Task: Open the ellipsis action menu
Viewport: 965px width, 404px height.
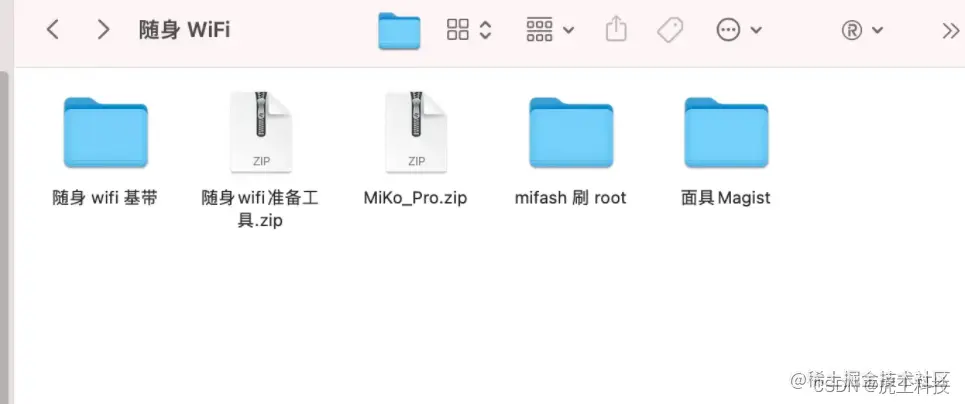Action: 739,30
